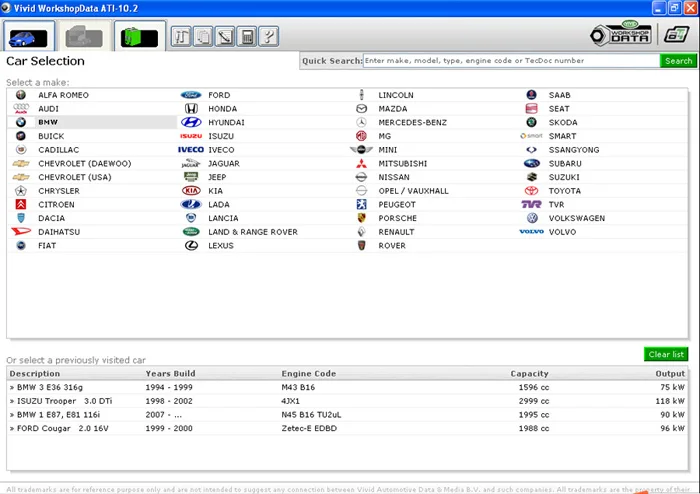The width and height of the screenshot is (700, 494).
Task: Choose LEXUS from the make list
Action: click(x=221, y=245)
